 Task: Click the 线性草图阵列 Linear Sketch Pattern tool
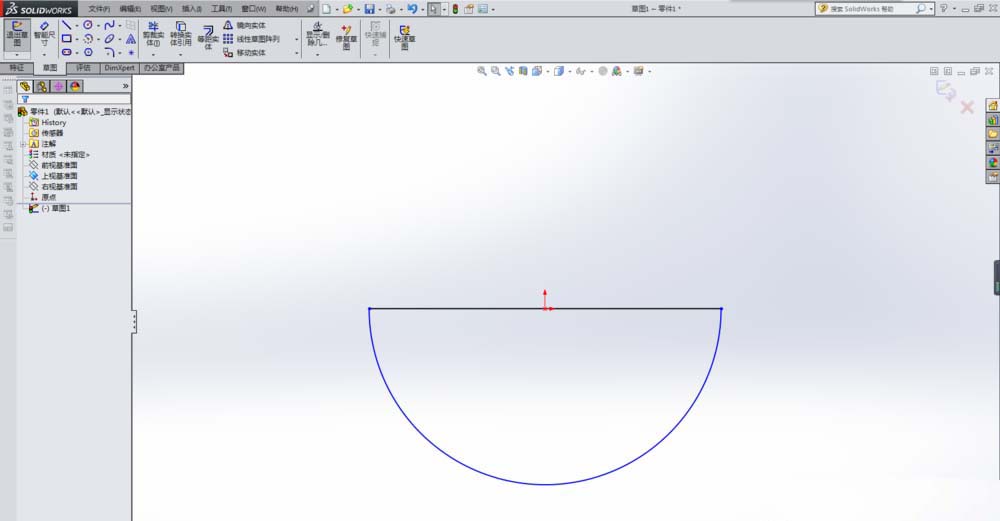(x=251, y=39)
